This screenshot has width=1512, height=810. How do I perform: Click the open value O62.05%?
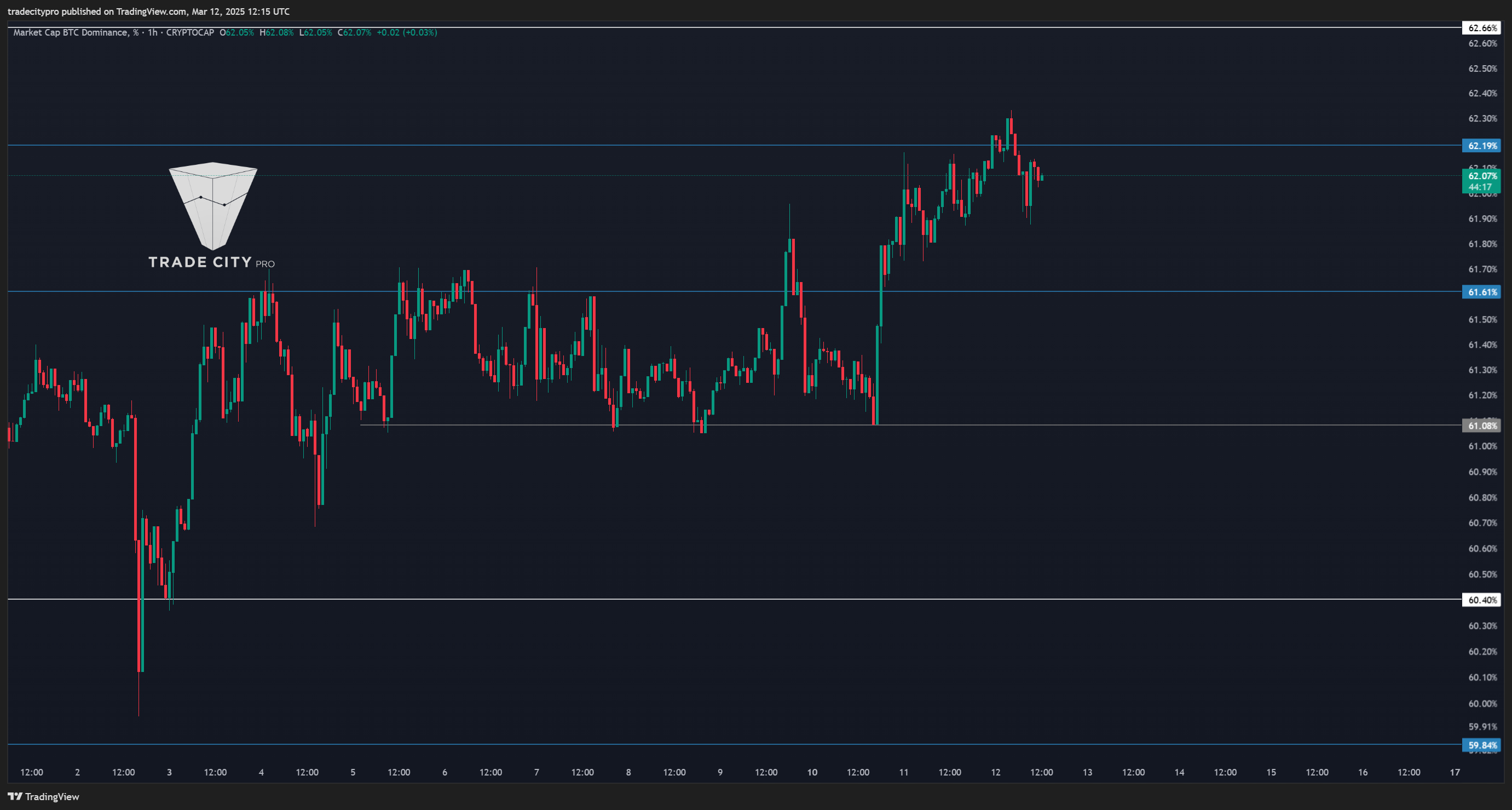pyautogui.click(x=236, y=33)
